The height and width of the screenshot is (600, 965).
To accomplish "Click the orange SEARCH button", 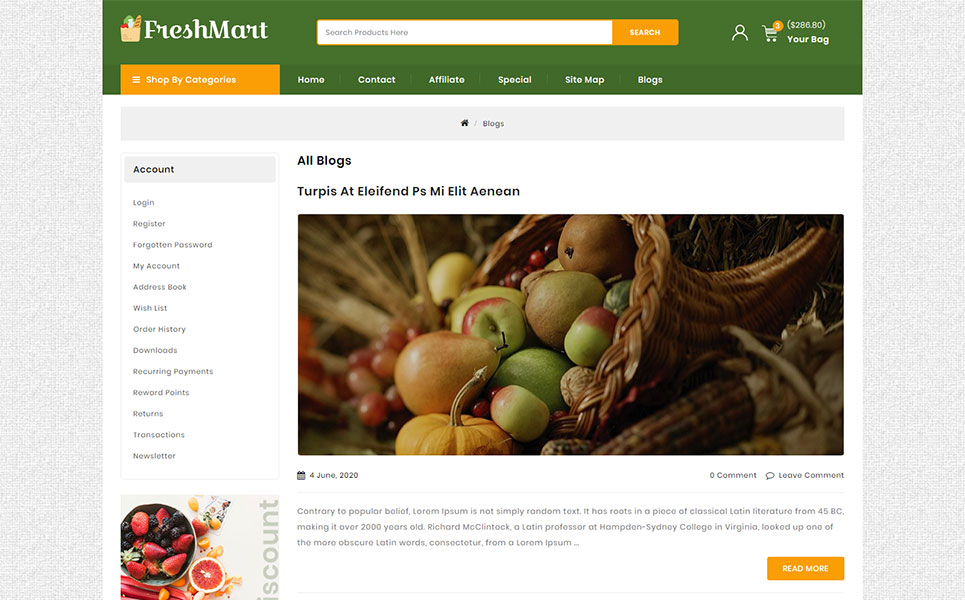I will tap(645, 32).
